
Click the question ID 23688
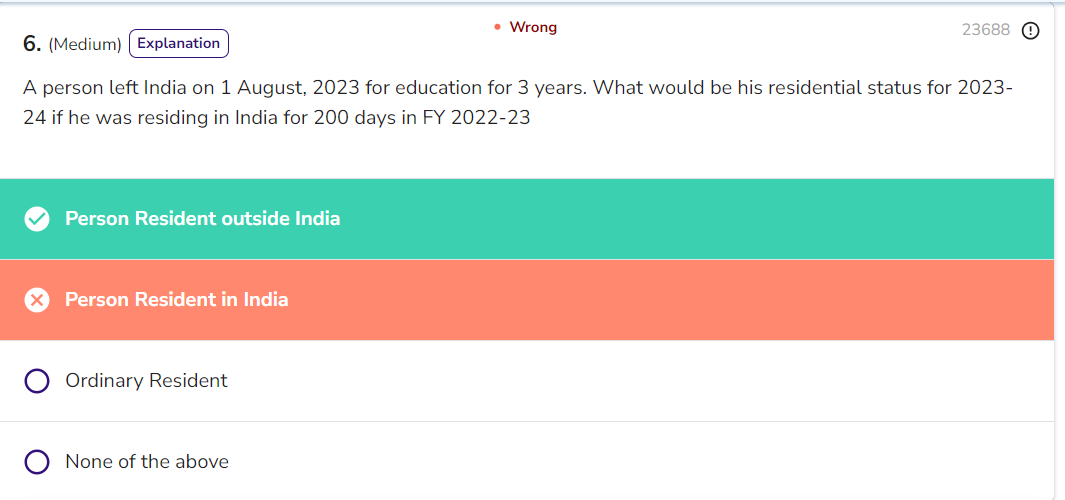[x=986, y=30]
